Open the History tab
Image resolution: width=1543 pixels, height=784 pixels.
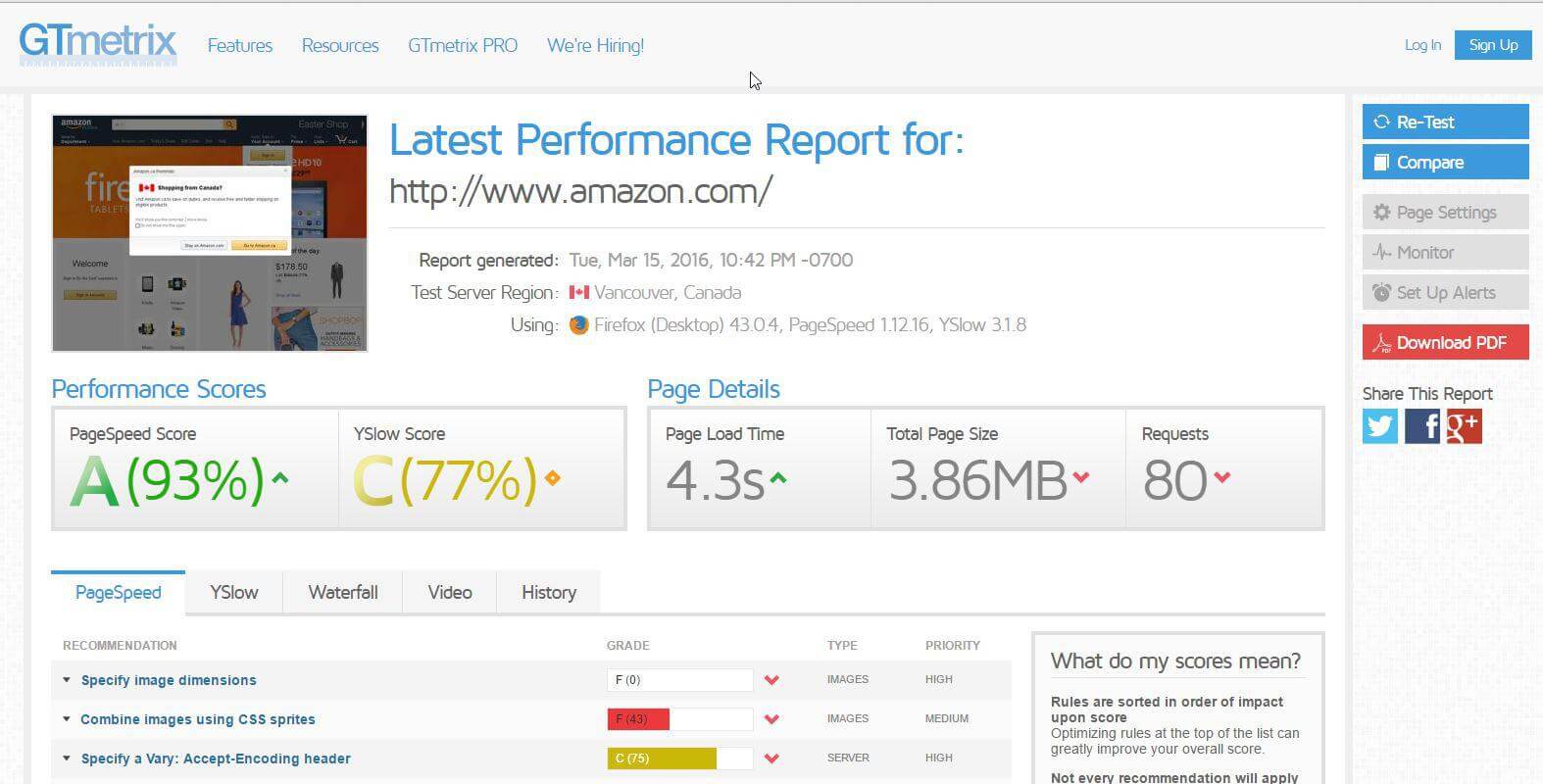click(549, 593)
